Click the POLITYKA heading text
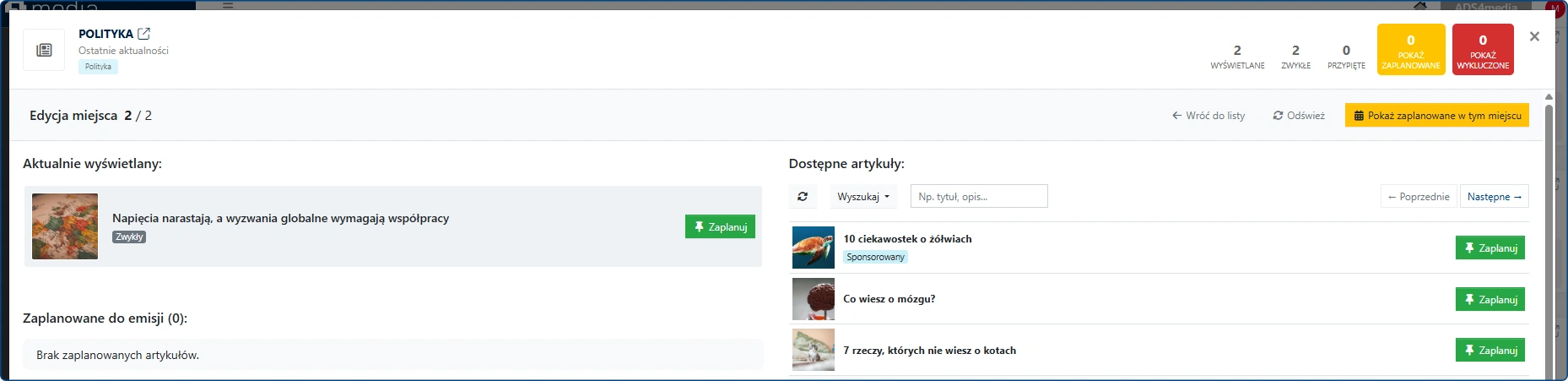Viewport: 1568px width, 381px height. pyautogui.click(x=105, y=34)
